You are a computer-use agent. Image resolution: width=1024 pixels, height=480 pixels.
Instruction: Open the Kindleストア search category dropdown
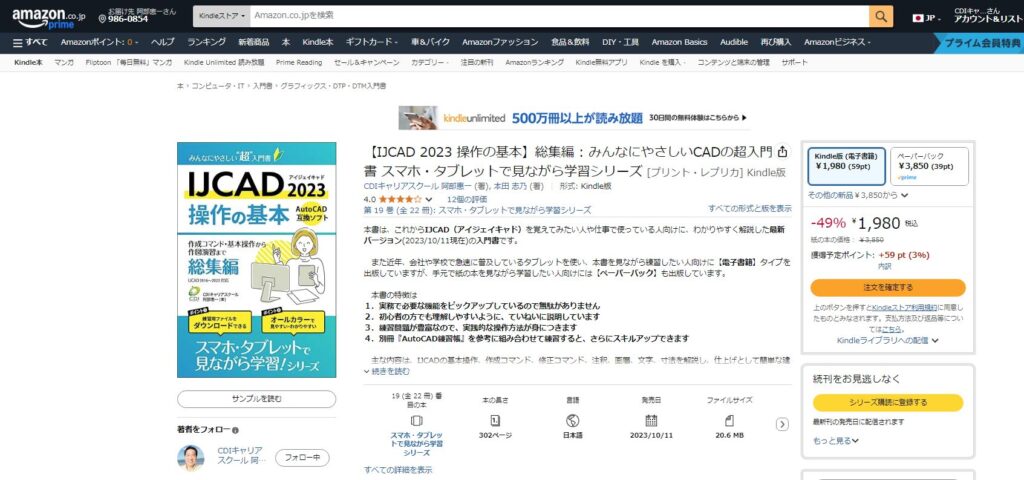tap(221, 16)
